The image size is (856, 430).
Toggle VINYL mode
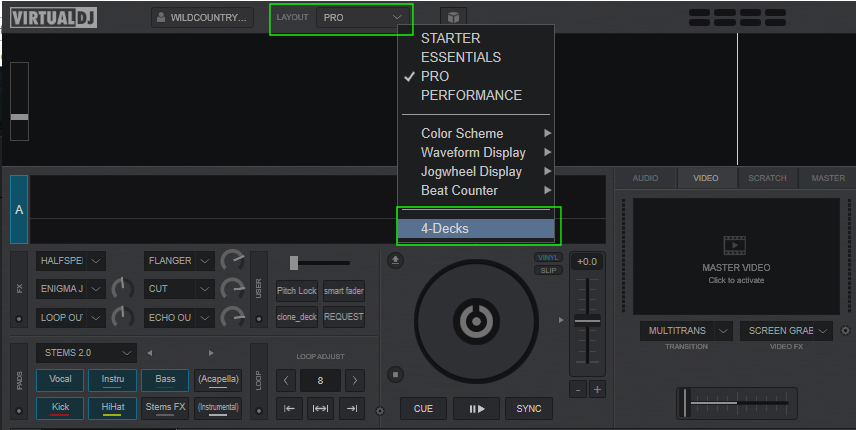(548, 258)
